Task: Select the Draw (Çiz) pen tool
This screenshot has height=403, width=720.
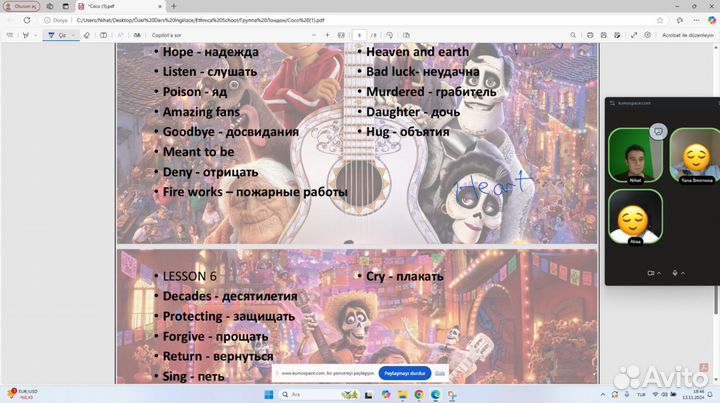Action: 57,34
